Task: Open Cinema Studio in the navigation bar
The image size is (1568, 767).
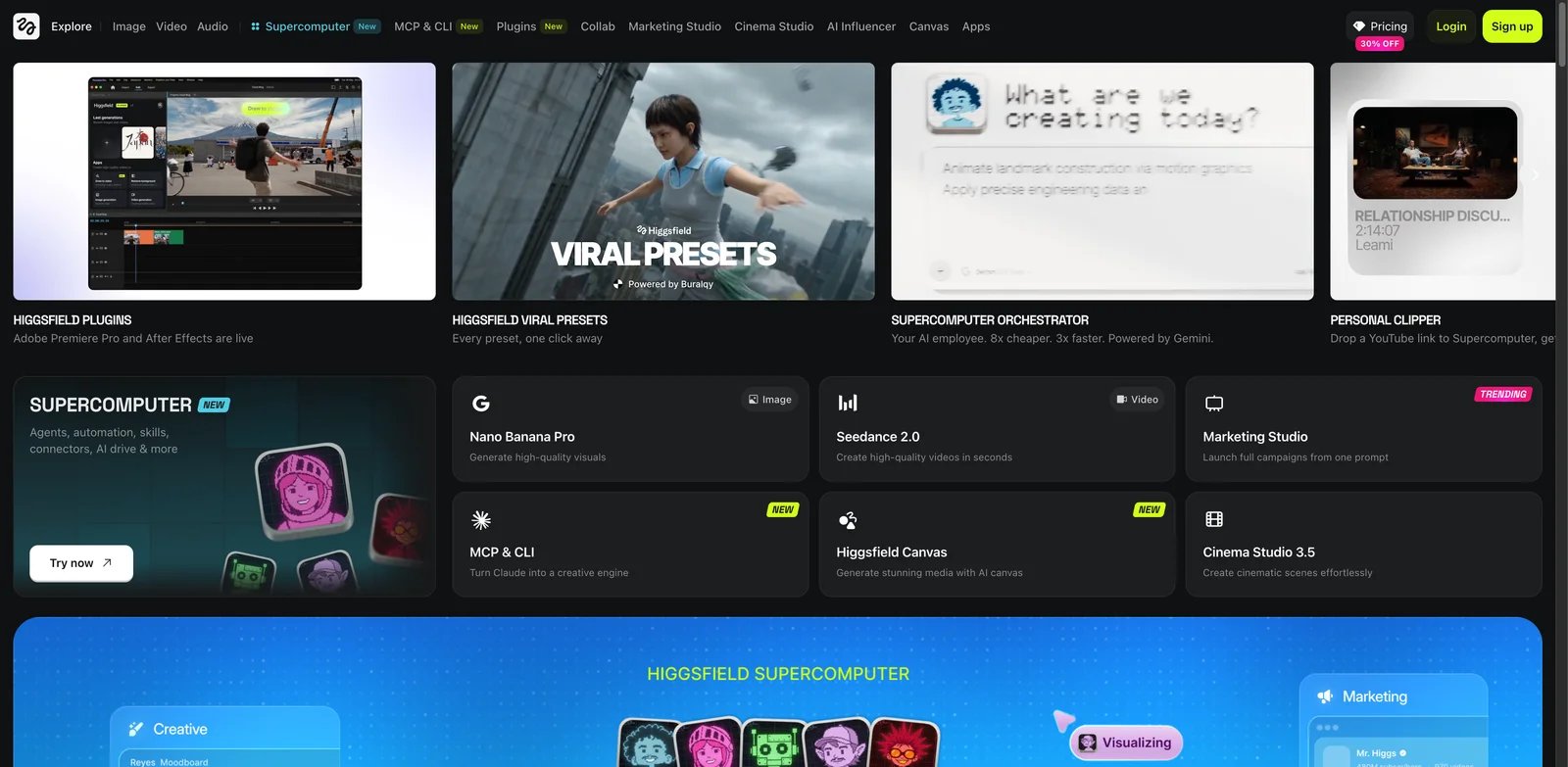Action: (774, 26)
